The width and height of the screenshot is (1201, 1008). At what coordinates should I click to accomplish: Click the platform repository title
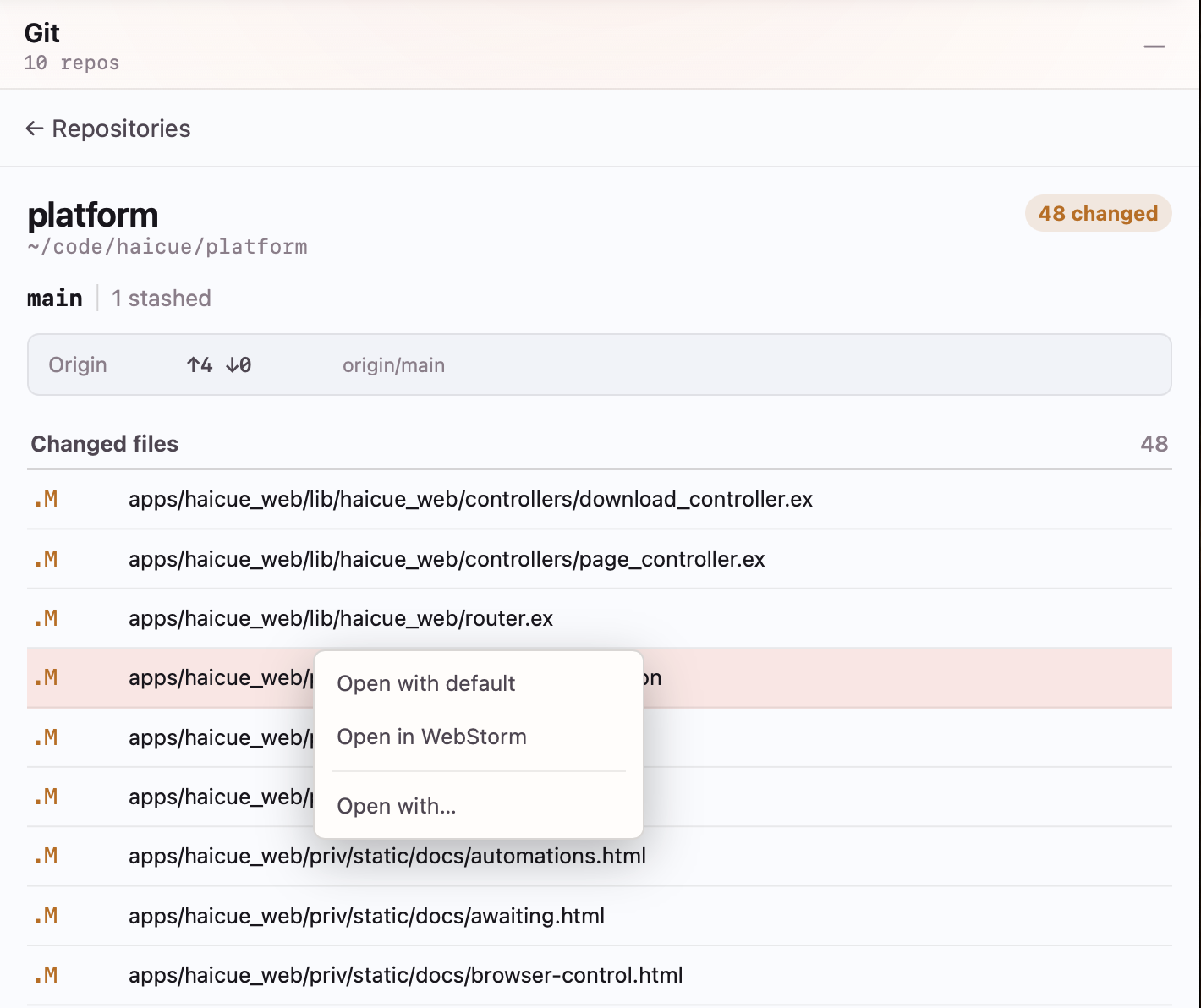point(93,215)
